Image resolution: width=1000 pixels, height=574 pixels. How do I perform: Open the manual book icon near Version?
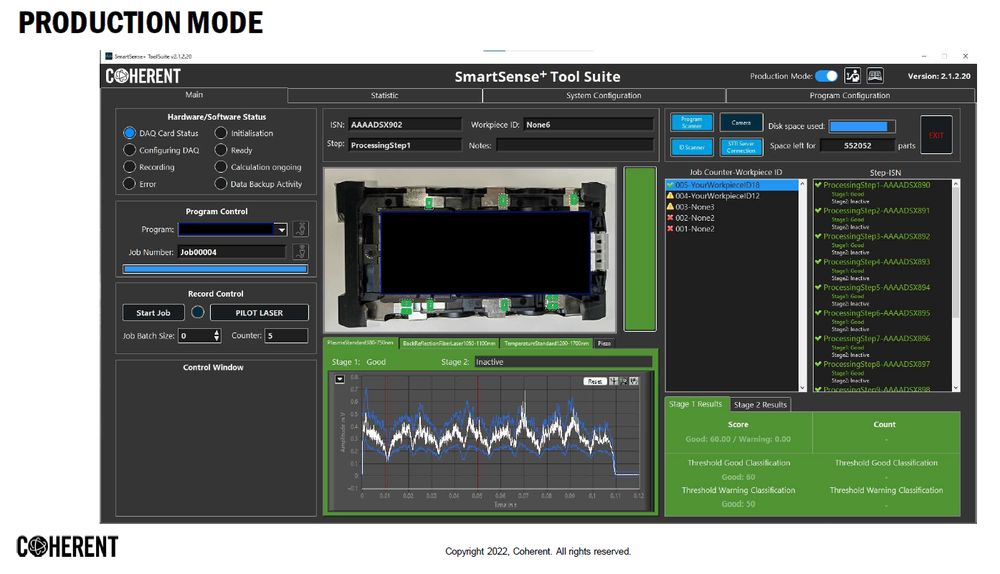tap(875, 76)
